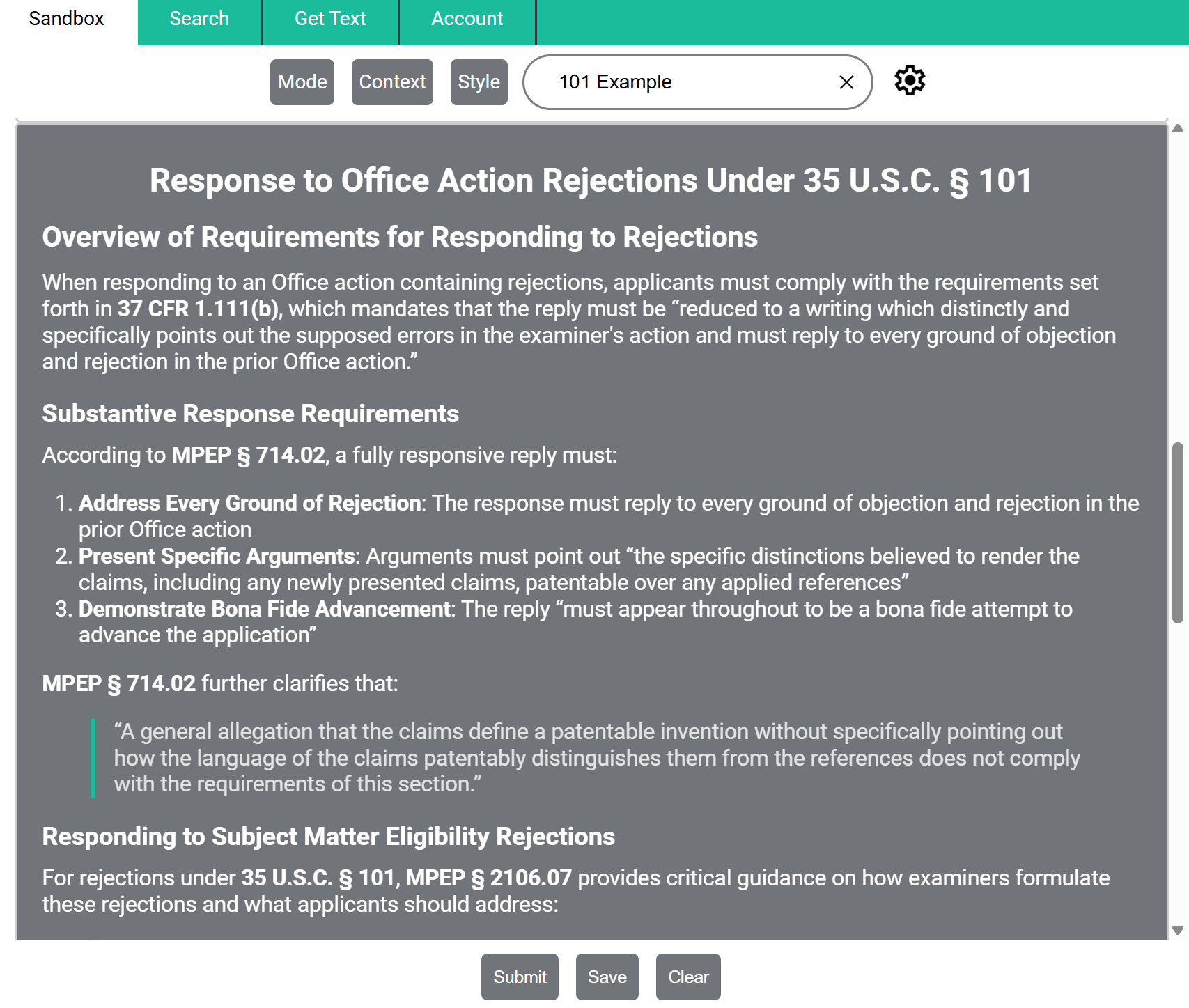Image resolution: width=1189 pixels, height=1008 pixels.
Task: Switch to the Get Text tab
Action: pos(329,18)
